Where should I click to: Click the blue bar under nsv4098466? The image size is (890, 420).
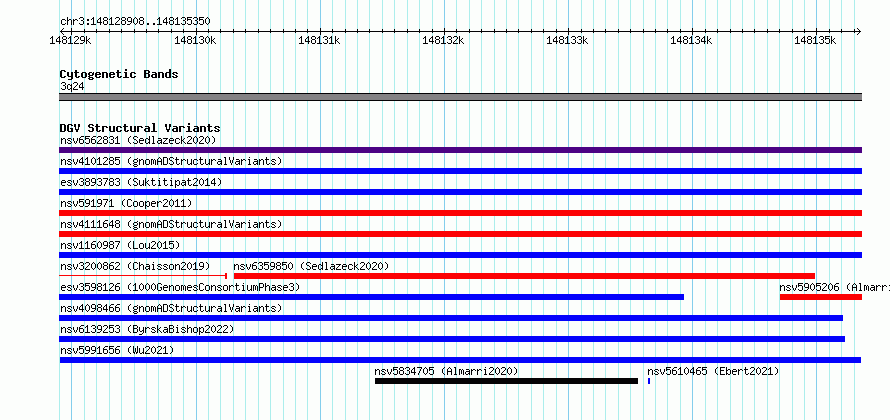(451, 318)
